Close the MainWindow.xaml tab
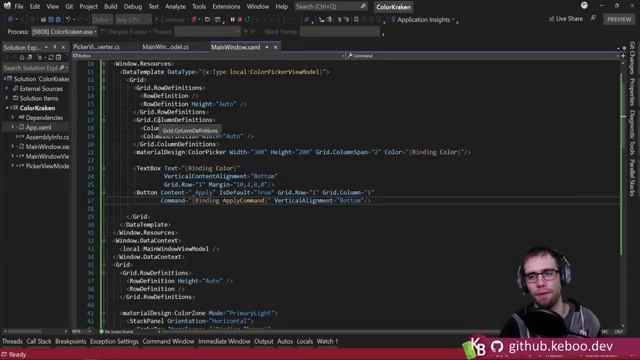 pos(276,47)
